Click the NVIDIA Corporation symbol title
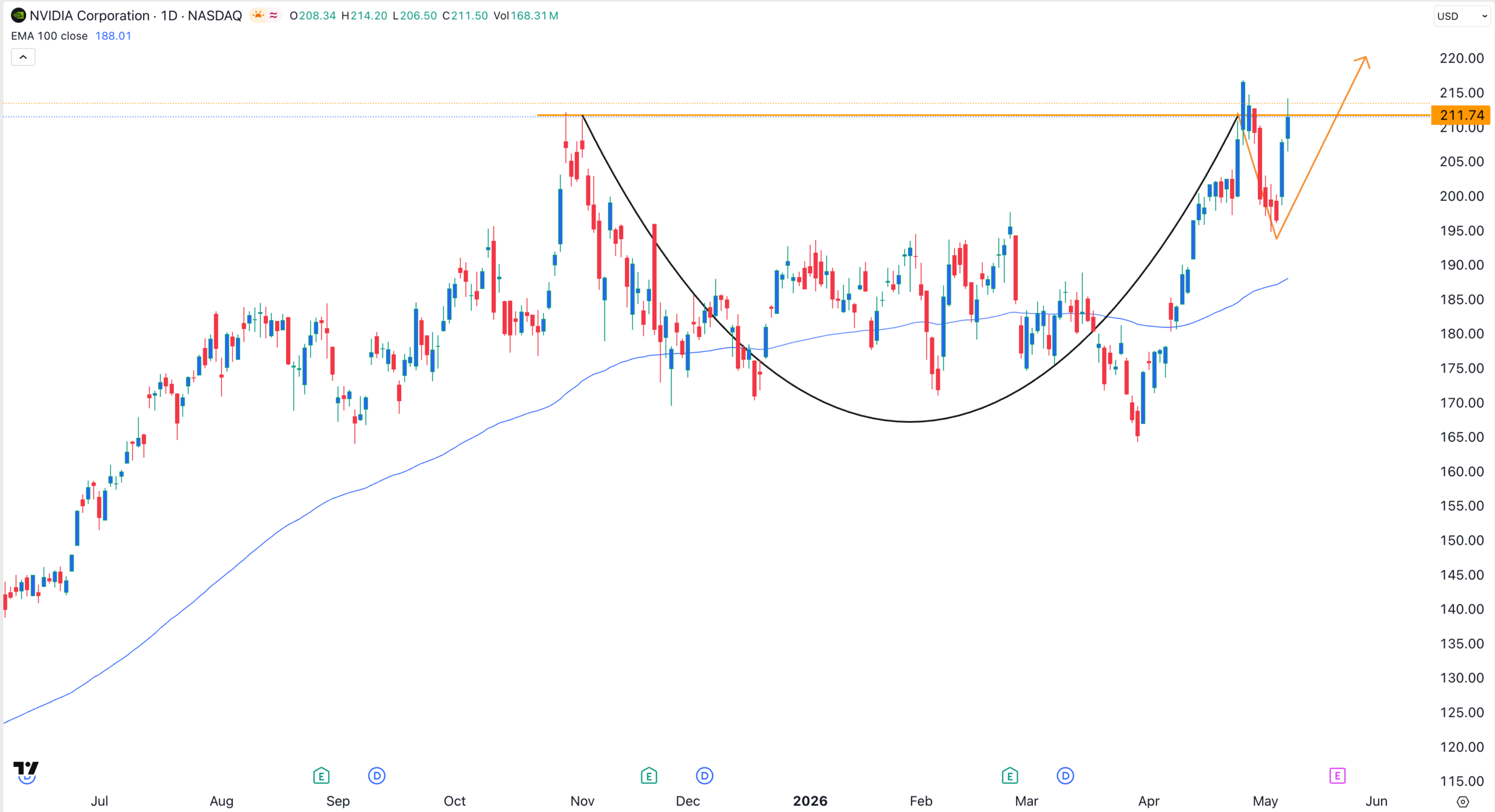 [x=89, y=16]
